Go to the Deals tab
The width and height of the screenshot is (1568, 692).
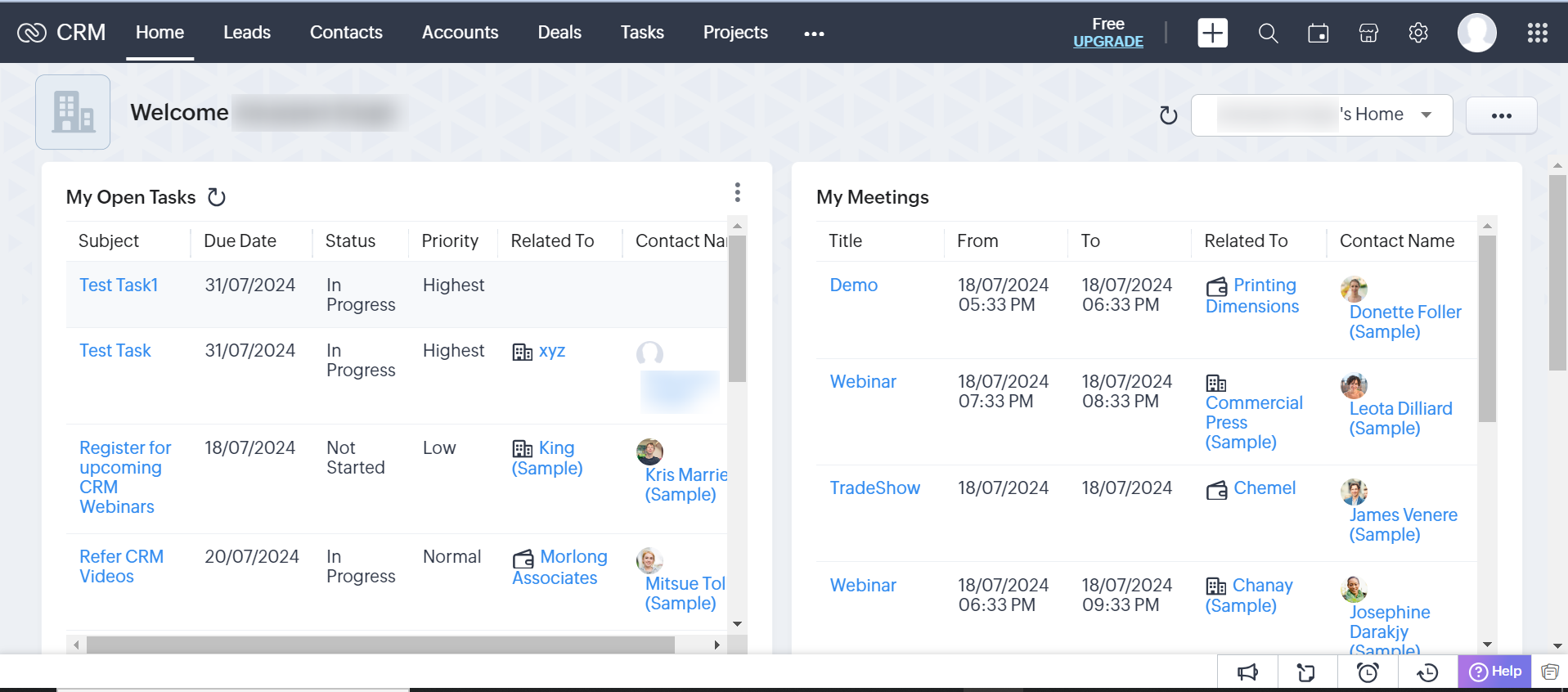(559, 33)
